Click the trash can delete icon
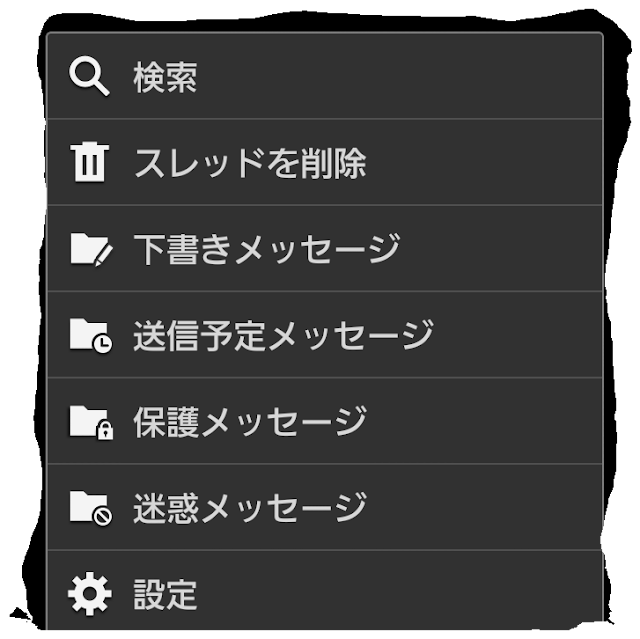The width and height of the screenshot is (640, 639). point(89,162)
